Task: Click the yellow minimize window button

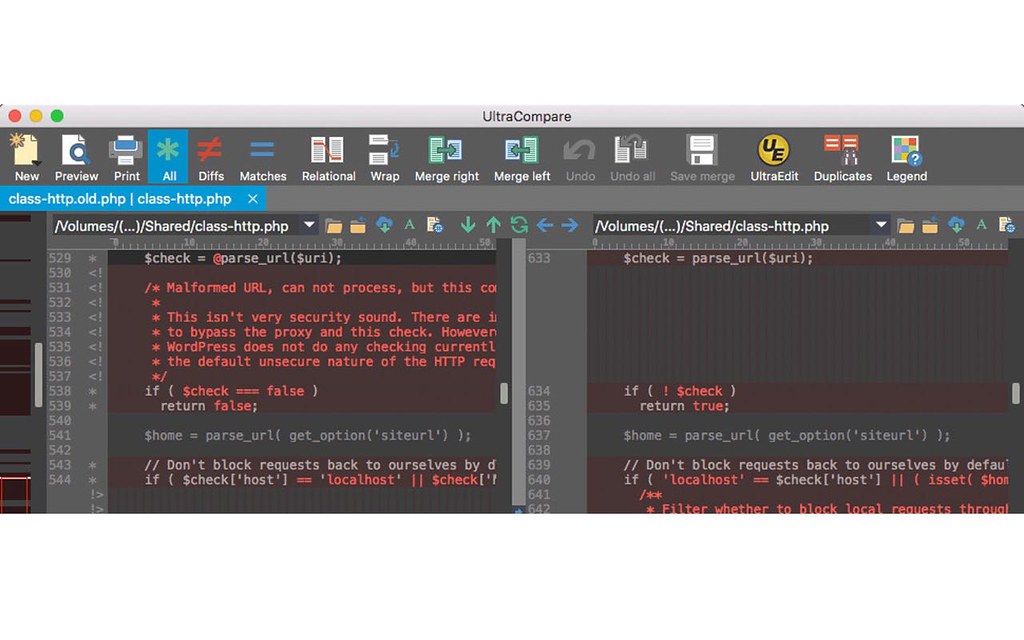Action: point(36,116)
